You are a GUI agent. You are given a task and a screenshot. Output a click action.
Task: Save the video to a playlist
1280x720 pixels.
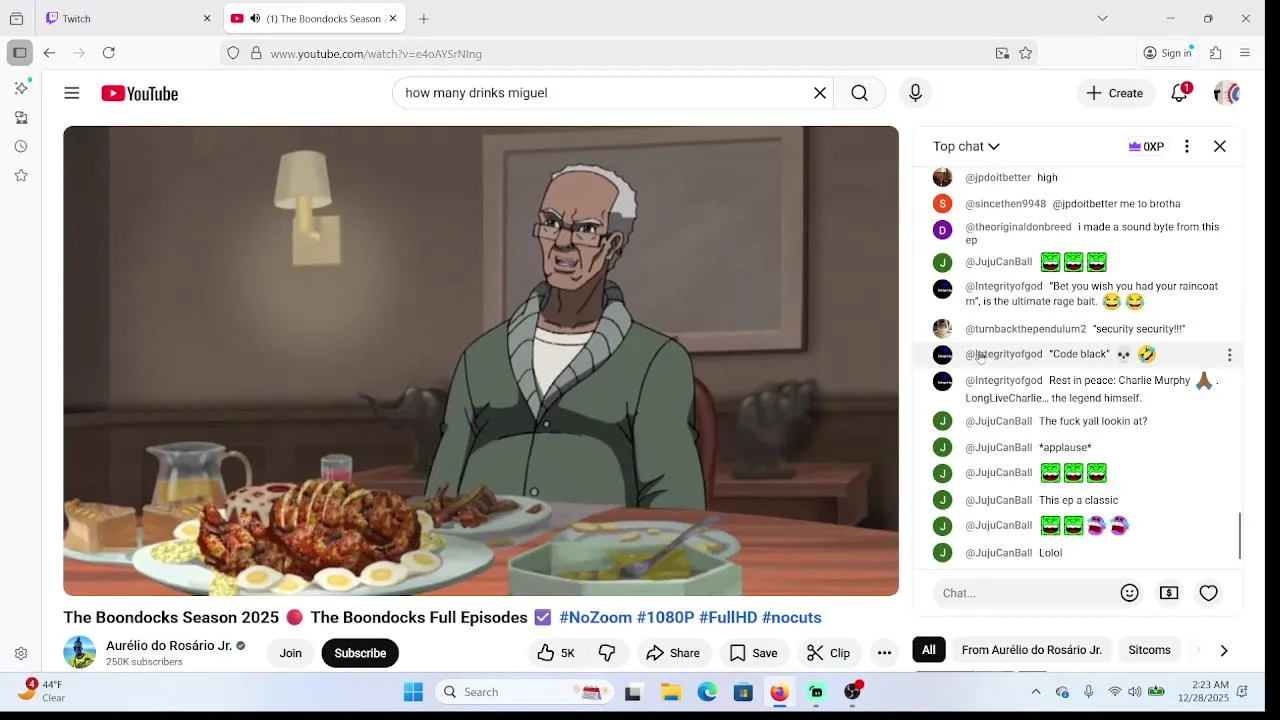coord(754,653)
